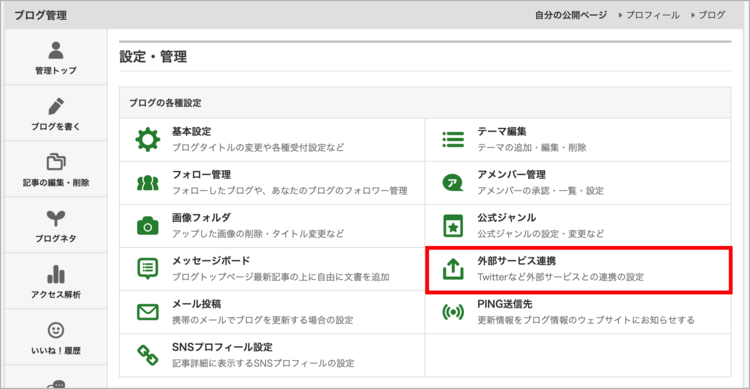The height and width of the screenshot is (389, 750).
Task: Click description 更新情報をブログ情報のウェブサイトにお知らせする
Action: 586,320
